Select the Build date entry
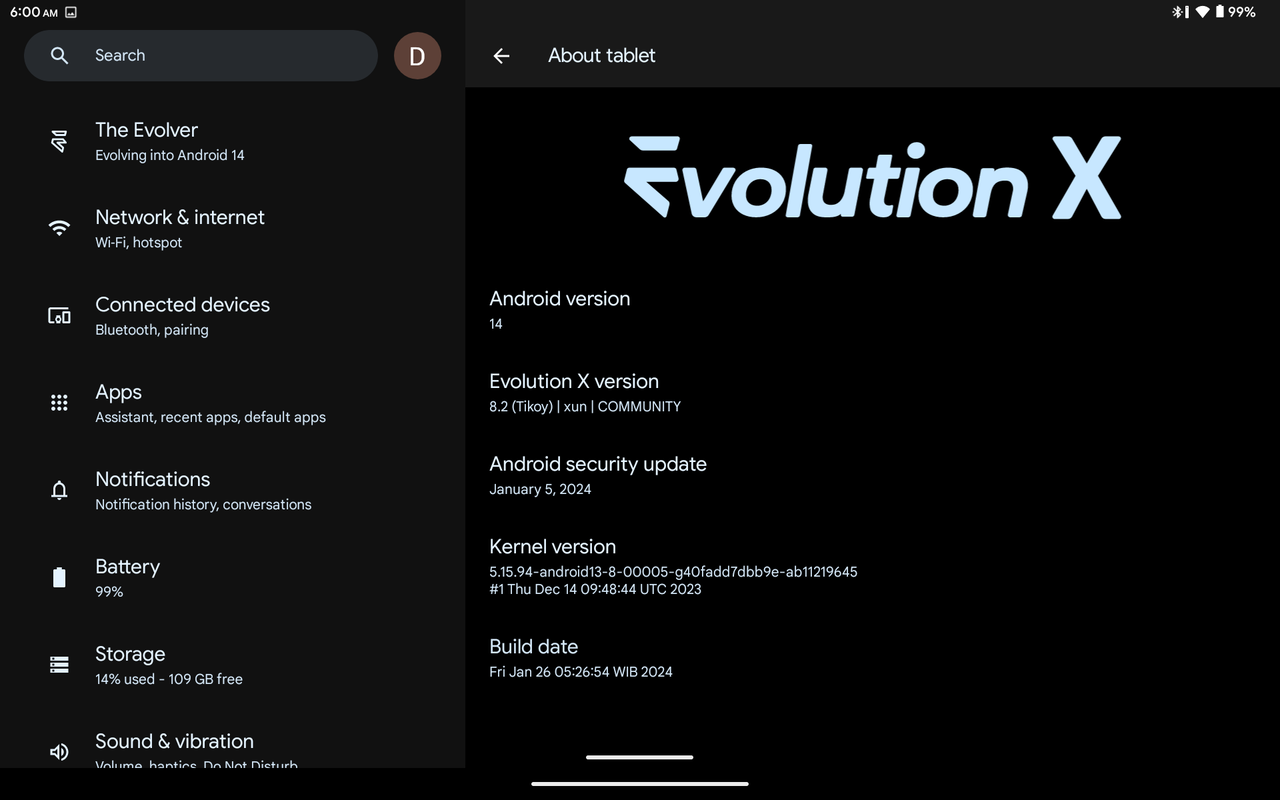 click(580, 658)
